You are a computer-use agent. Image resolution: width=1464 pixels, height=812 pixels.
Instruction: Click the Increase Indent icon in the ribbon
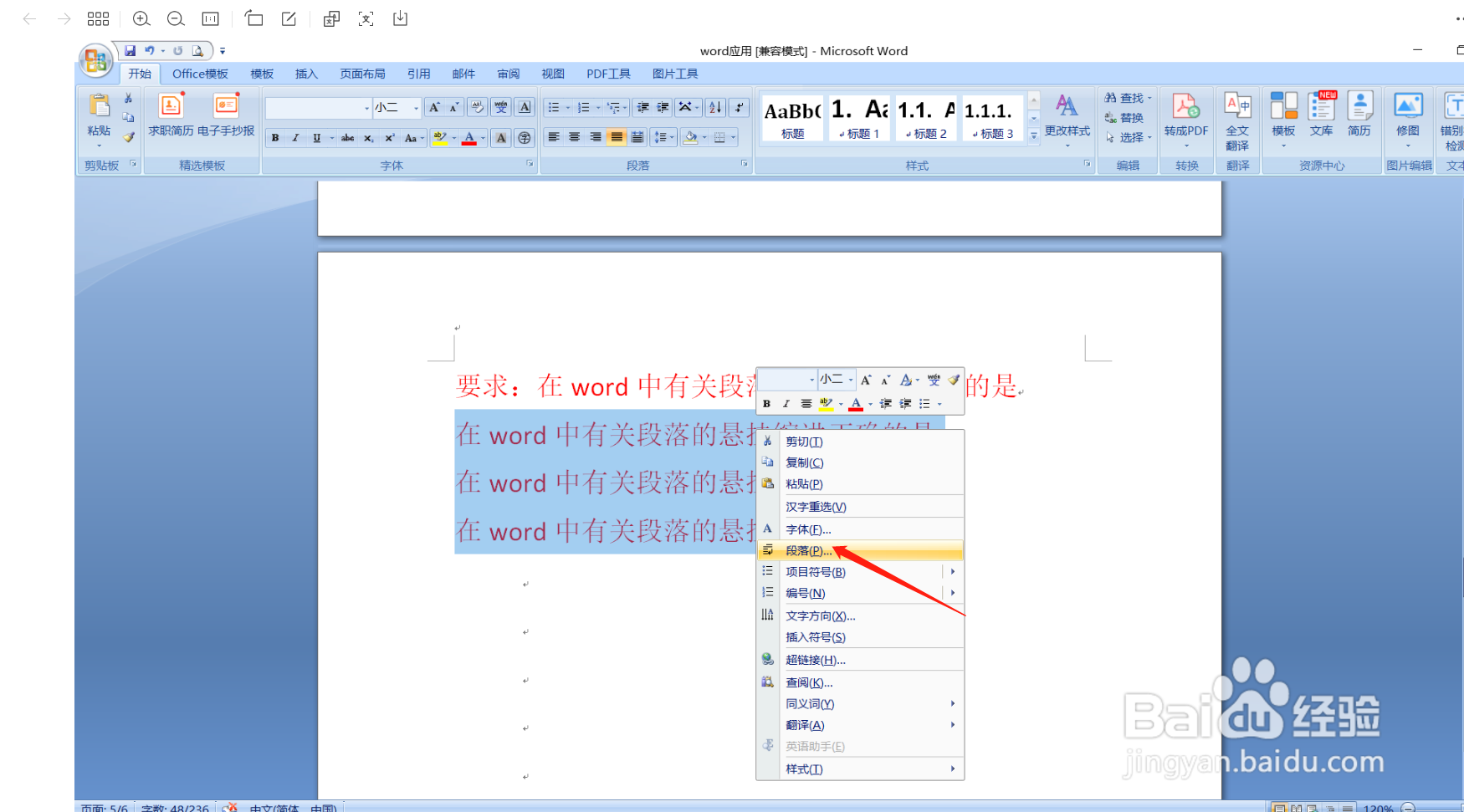pos(663,107)
